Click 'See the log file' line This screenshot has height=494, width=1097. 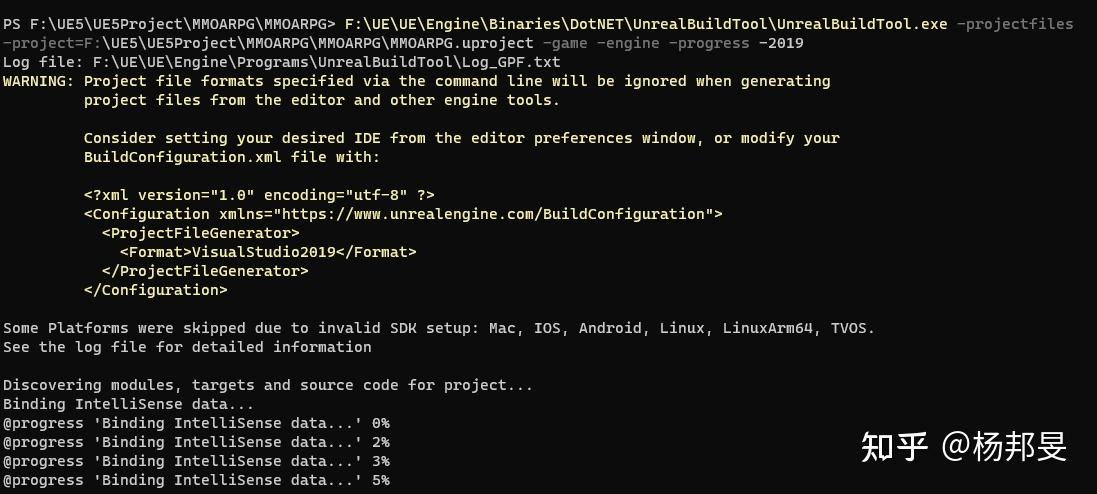click(187, 347)
